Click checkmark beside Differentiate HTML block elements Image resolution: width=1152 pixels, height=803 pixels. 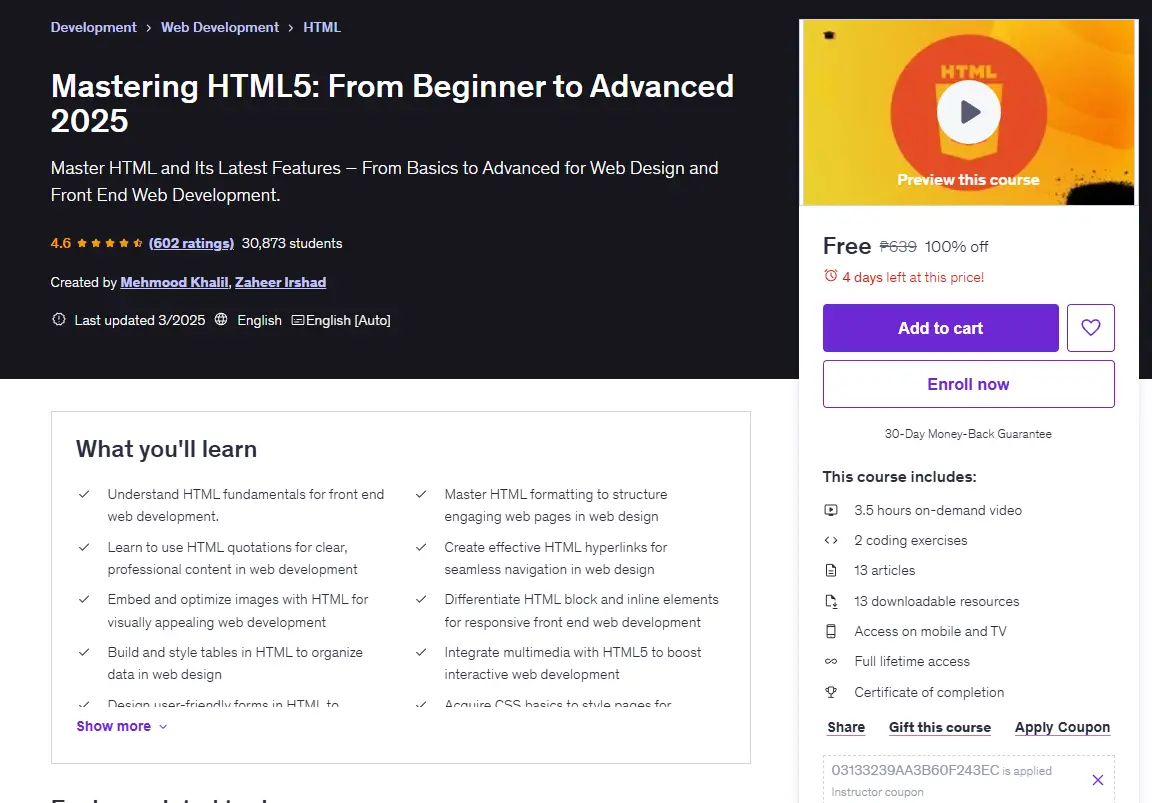pos(421,599)
